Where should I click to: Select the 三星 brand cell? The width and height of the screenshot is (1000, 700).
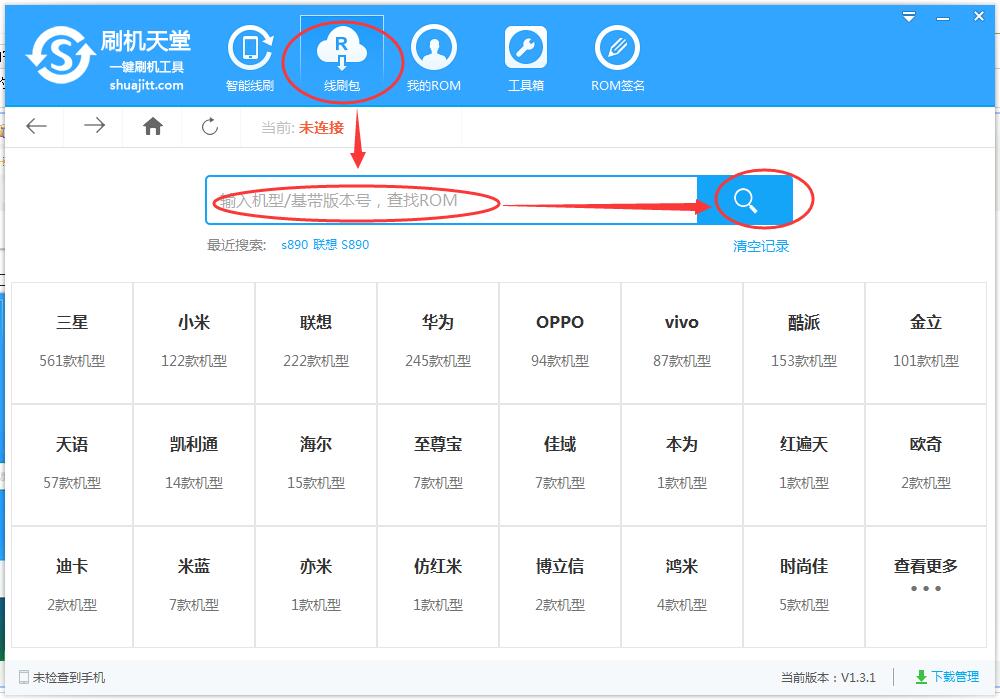point(71,340)
